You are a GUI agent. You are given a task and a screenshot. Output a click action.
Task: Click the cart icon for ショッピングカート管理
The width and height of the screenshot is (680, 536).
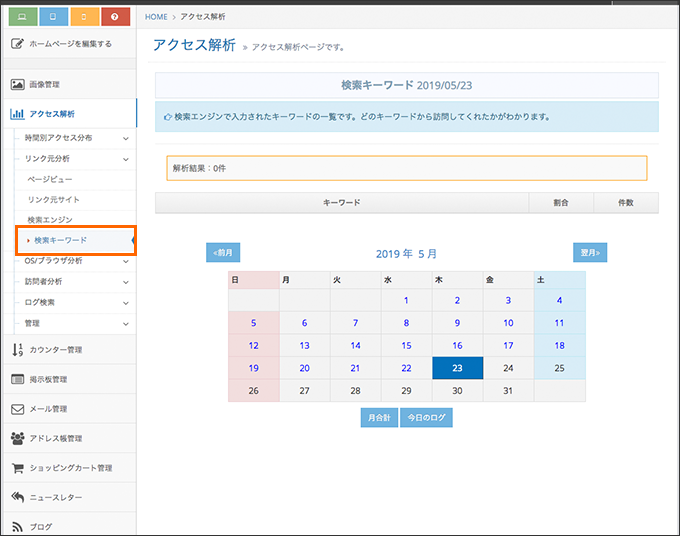coord(17,468)
